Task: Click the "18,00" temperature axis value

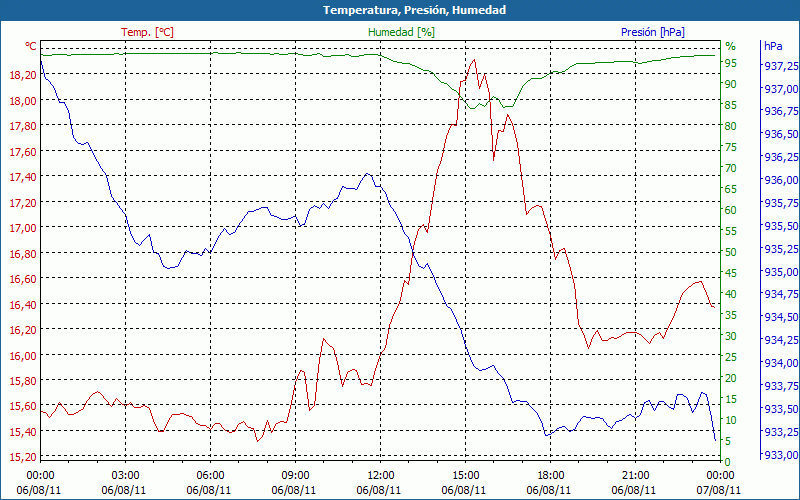Action: coord(23,101)
